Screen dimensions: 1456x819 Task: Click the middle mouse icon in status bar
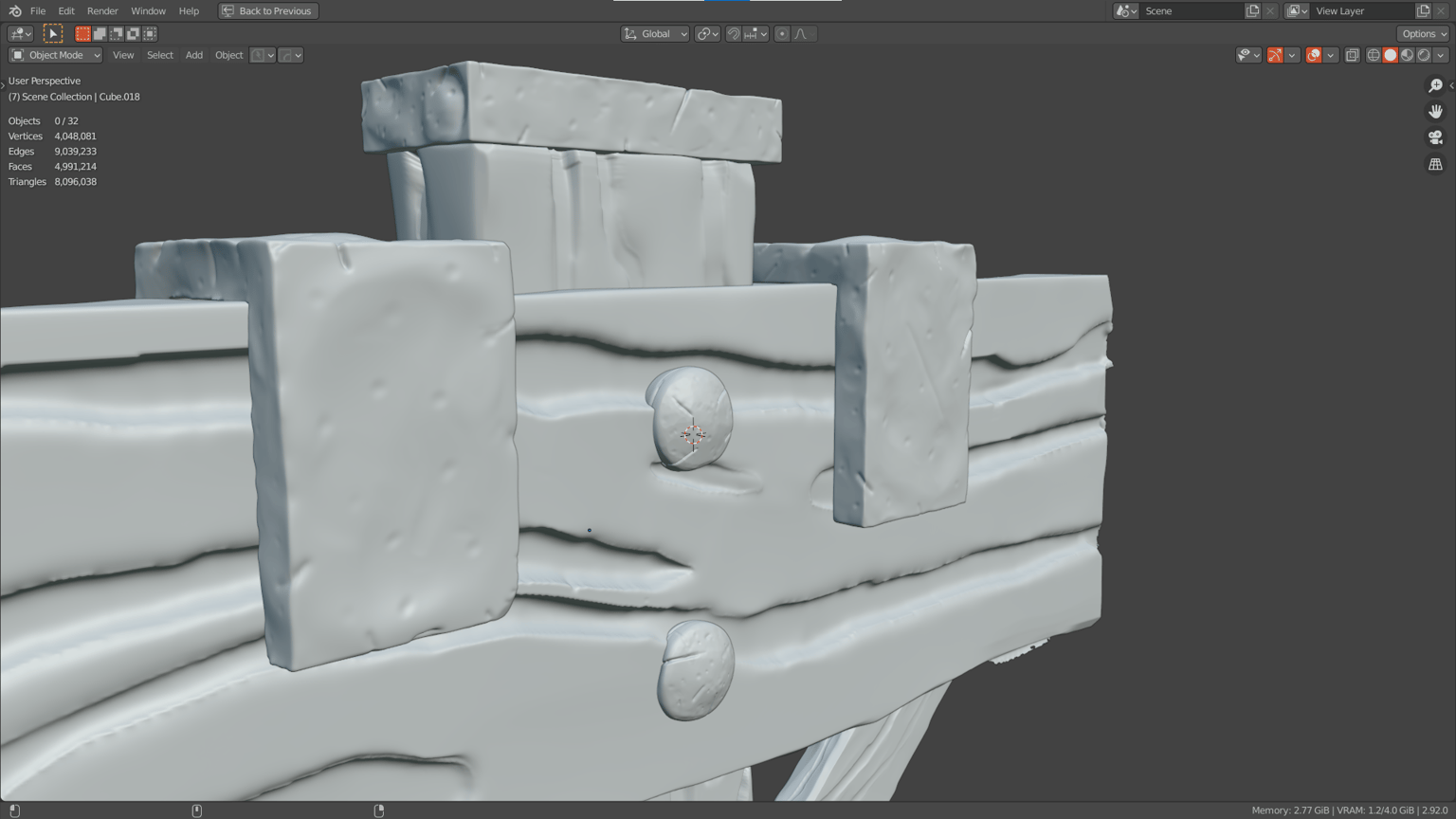click(x=197, y=810)
